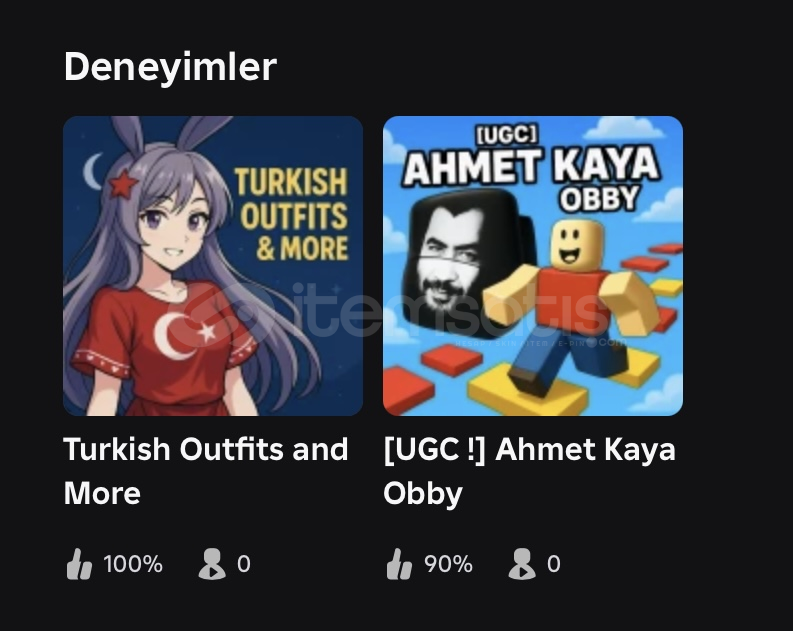The height and width of the screenshot is (631, 793).
Task: Click the 'AHMET KAYA' text in thumbnail
Action: tap(532, 165)
